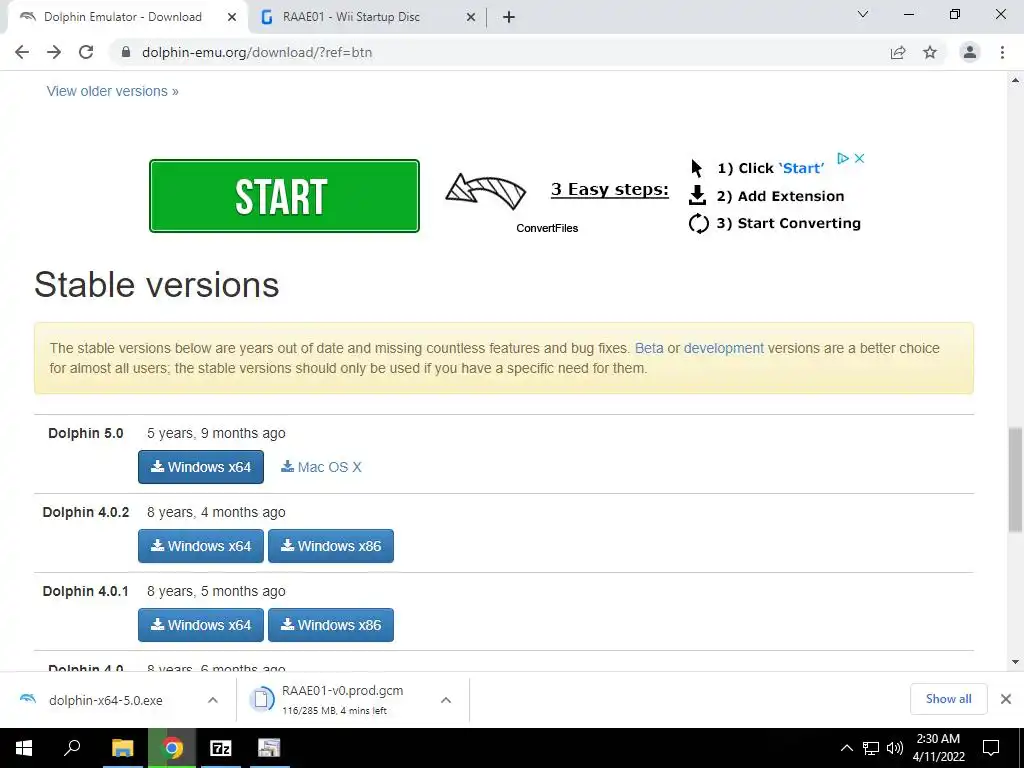The image size is (1024, 768).
Task: Open File Explorer from the taskbar
Action: click(122, 748)
